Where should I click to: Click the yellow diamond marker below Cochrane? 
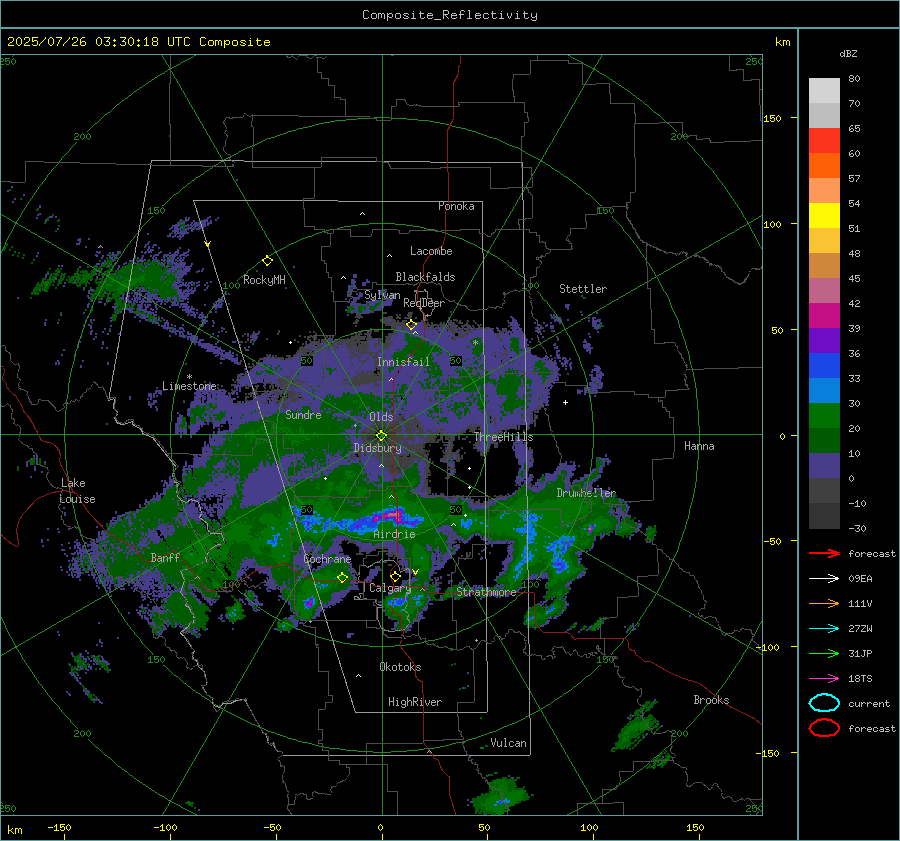click(x=342, y=578)
